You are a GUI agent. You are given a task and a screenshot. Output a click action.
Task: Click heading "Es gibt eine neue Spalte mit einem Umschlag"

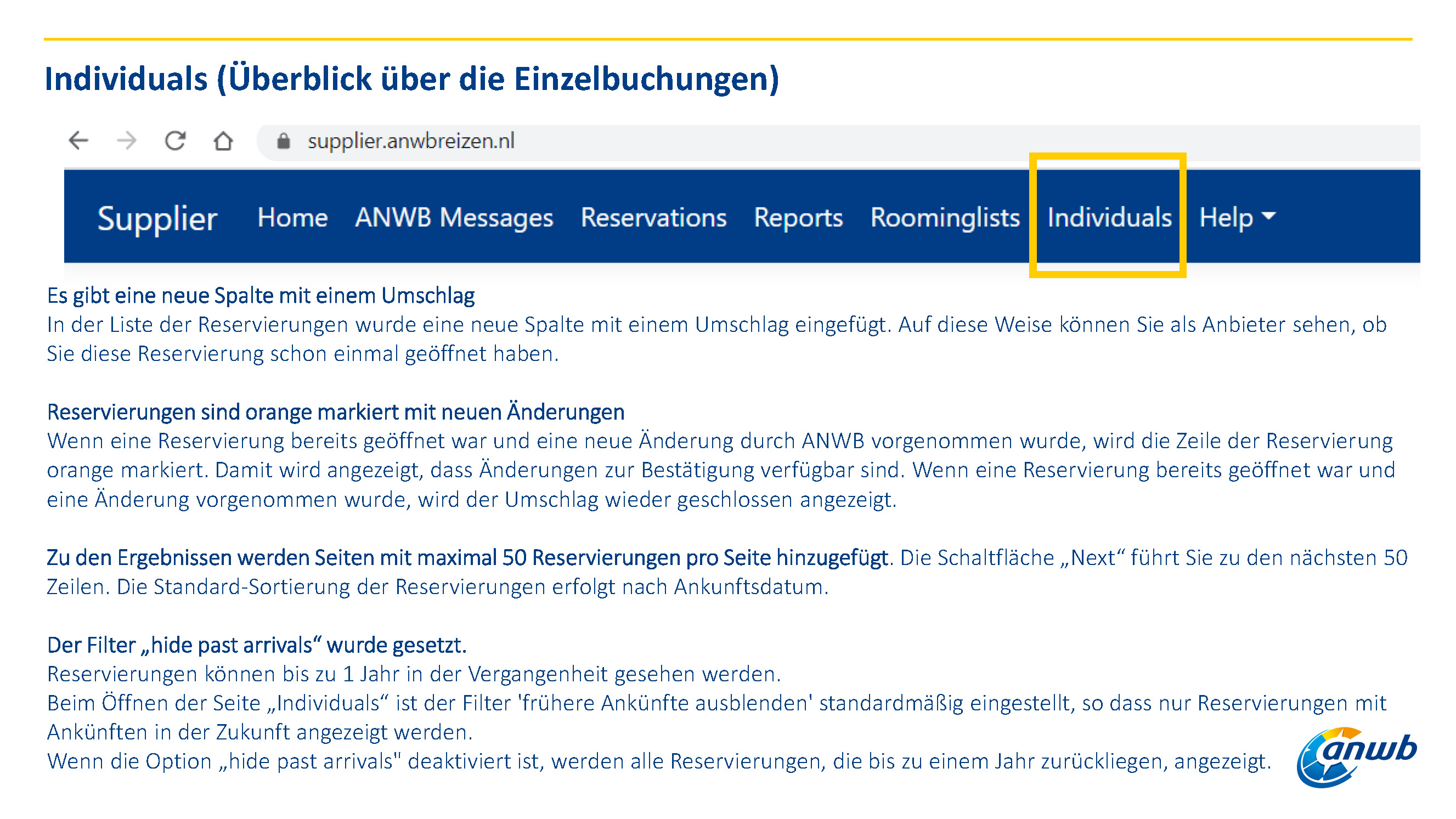(x=261, y=296)
